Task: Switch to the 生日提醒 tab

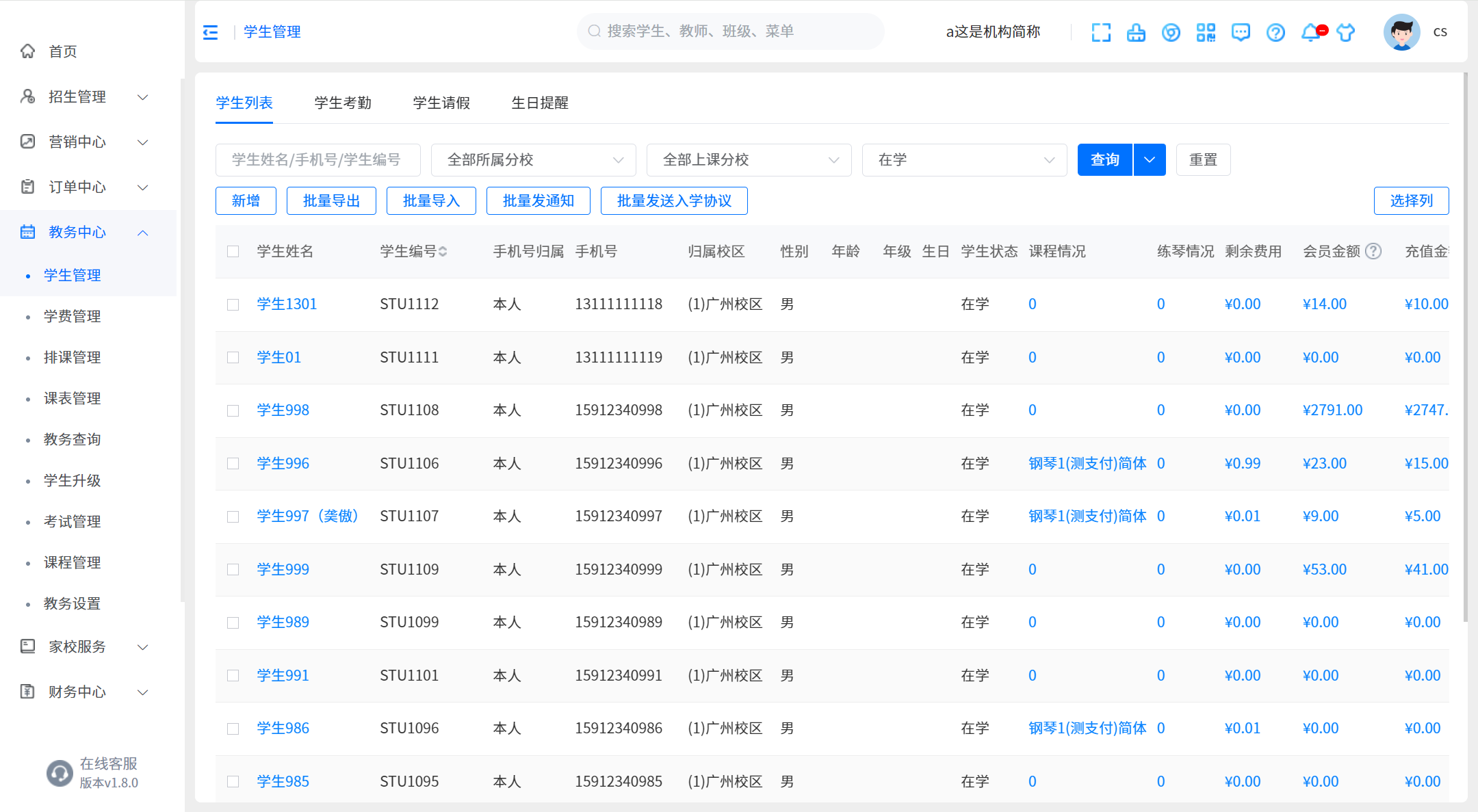Action: coord(540,103)
